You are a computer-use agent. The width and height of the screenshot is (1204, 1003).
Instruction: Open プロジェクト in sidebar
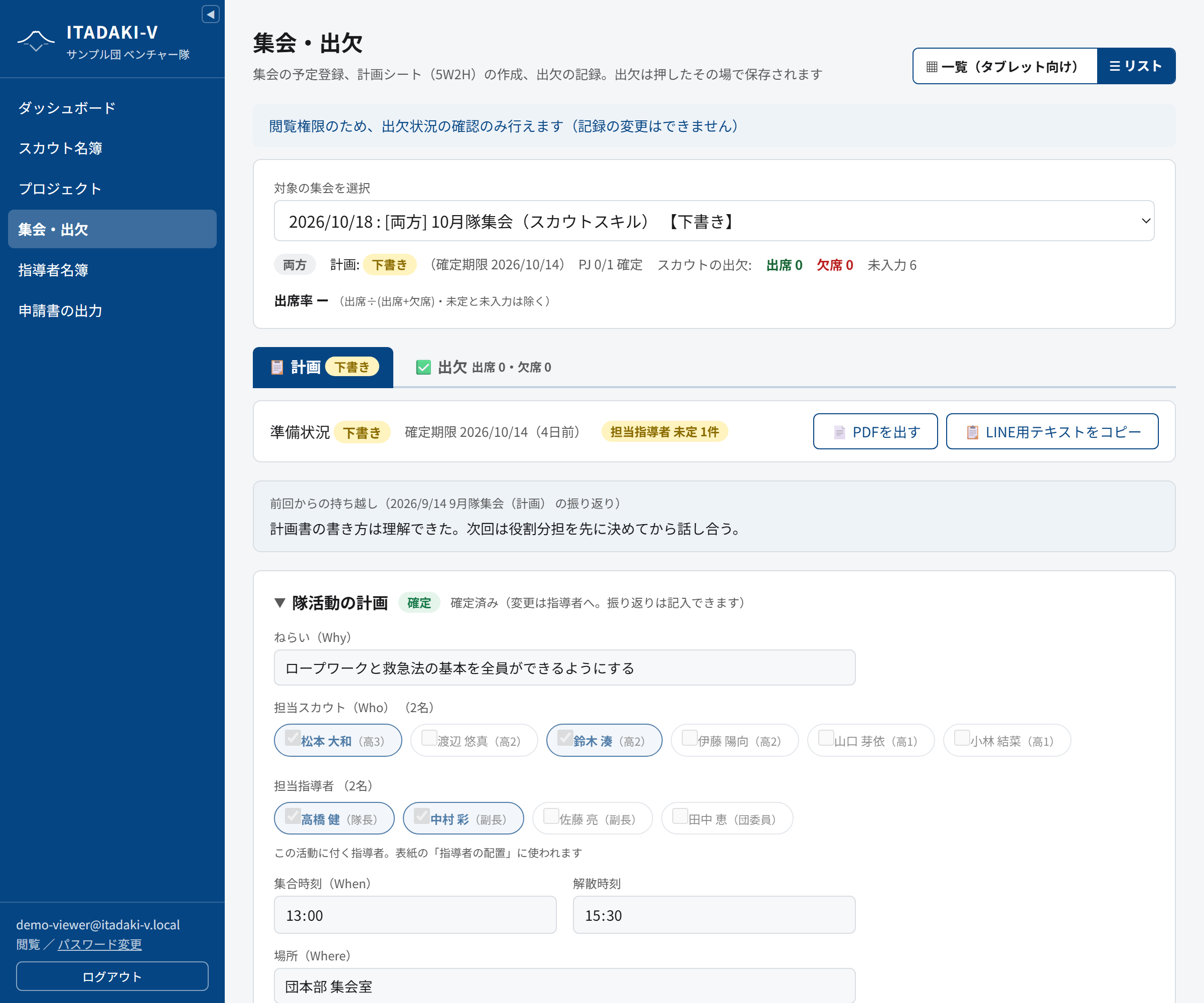point(112,189)
